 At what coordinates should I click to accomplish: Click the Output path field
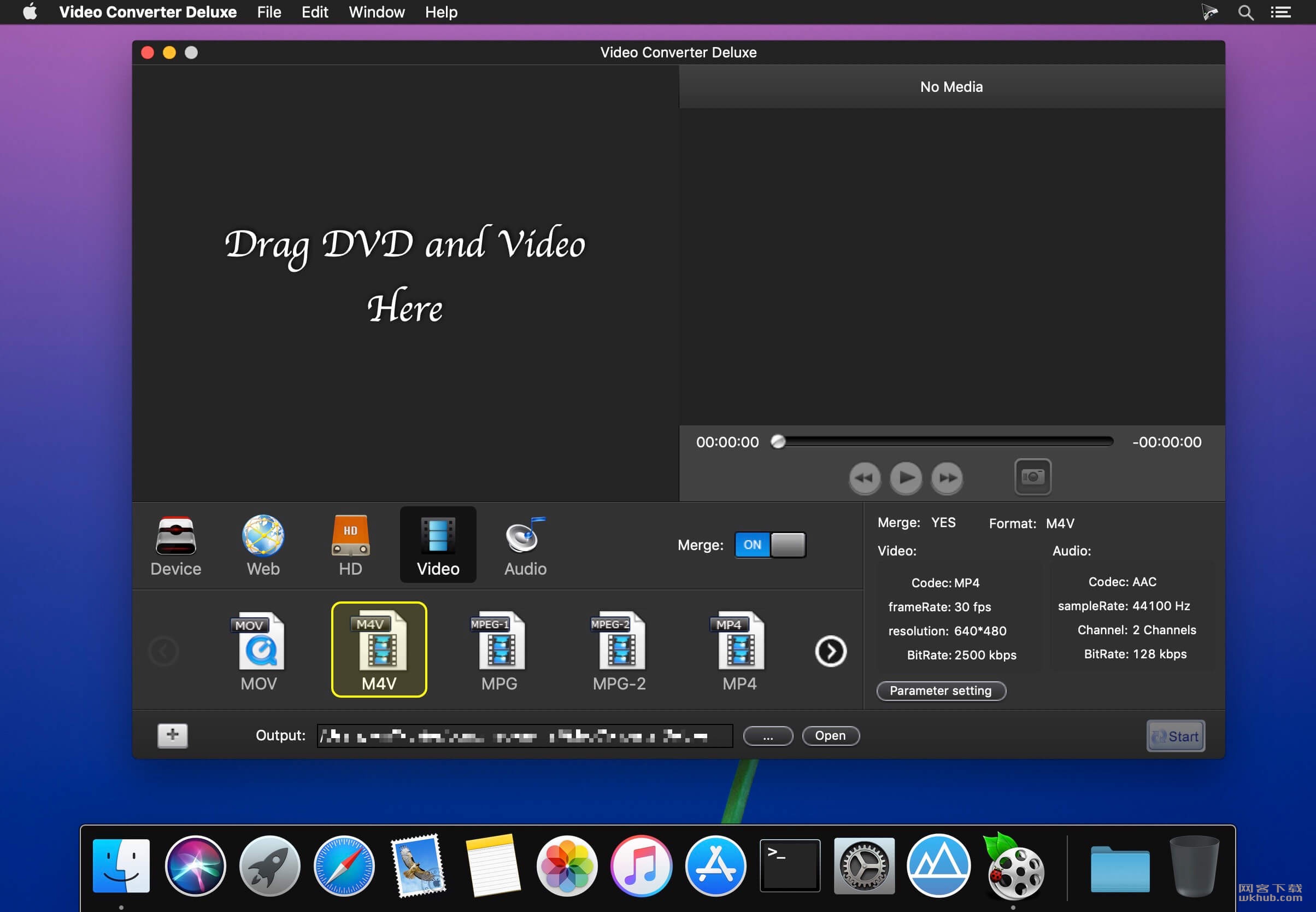tap(525, 735)
